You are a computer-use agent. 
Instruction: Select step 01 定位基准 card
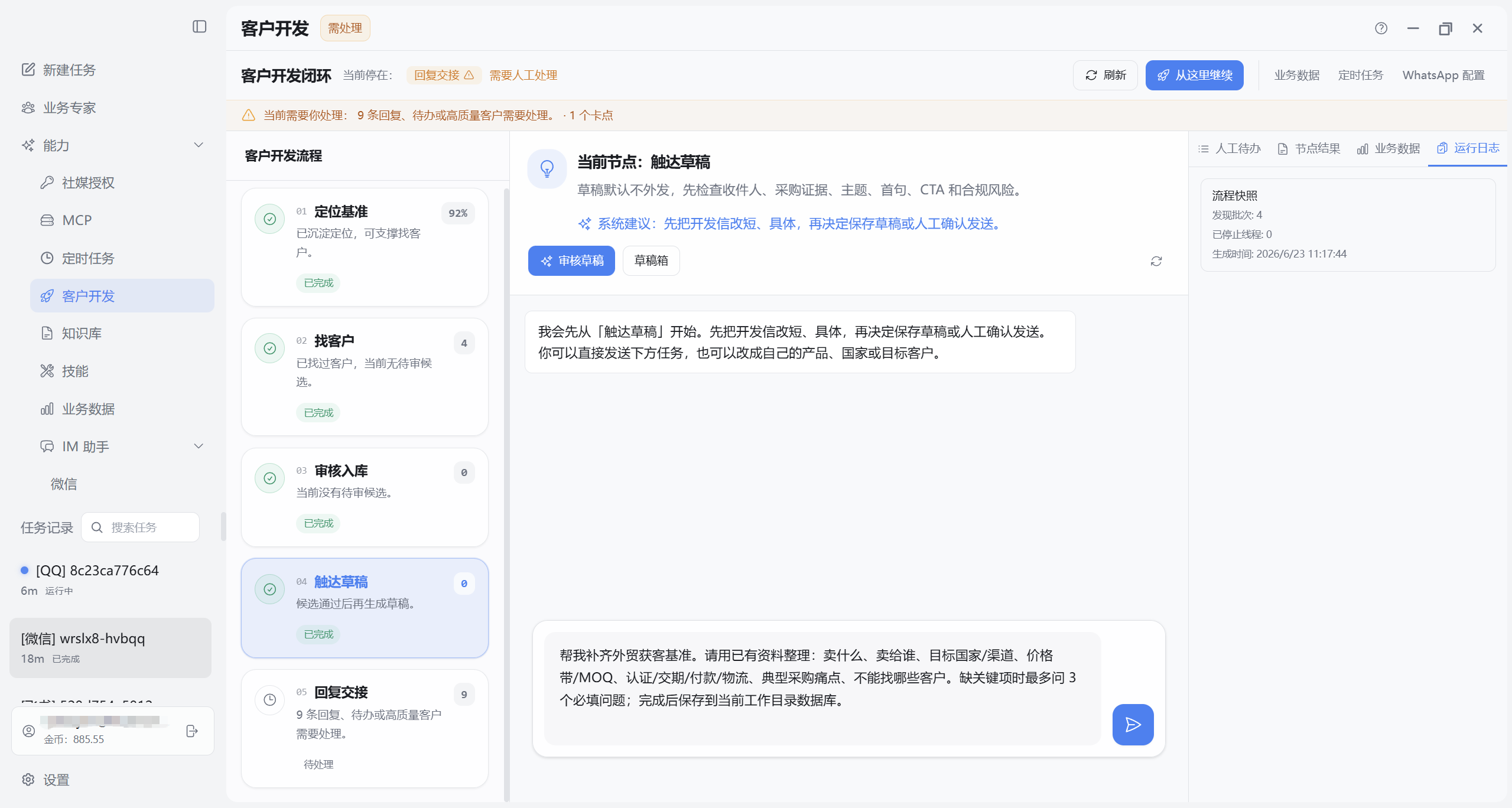(365, 247)
